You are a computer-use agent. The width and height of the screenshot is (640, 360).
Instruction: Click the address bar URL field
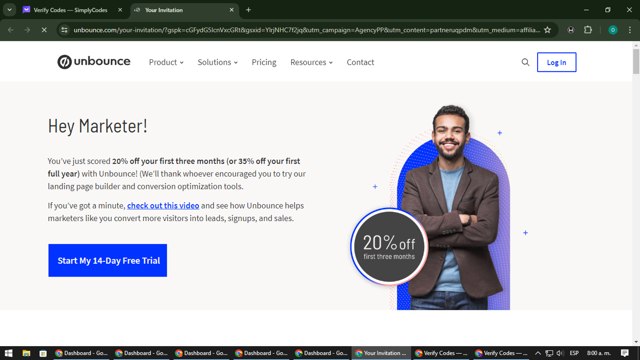(x=306, y=30)
